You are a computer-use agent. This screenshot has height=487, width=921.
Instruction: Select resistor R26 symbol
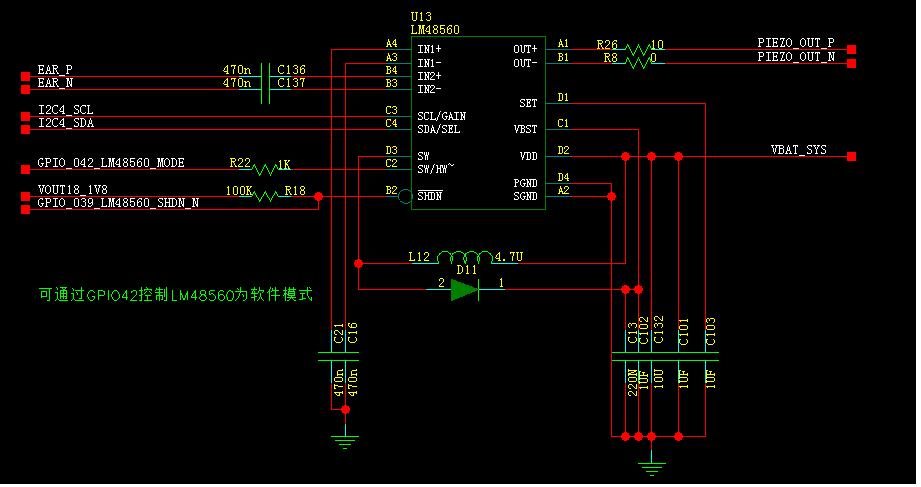[x=636, y=49]
